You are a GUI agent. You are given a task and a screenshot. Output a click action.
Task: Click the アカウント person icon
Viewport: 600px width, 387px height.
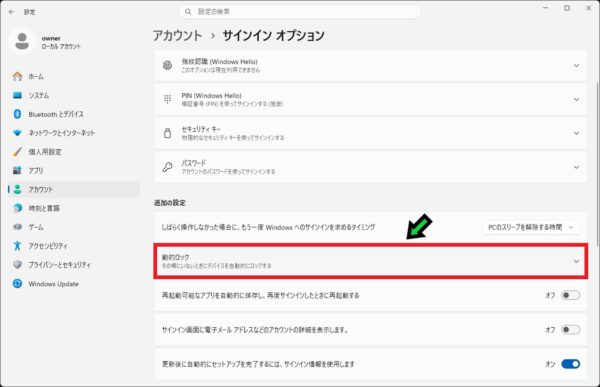click(17, 189)
